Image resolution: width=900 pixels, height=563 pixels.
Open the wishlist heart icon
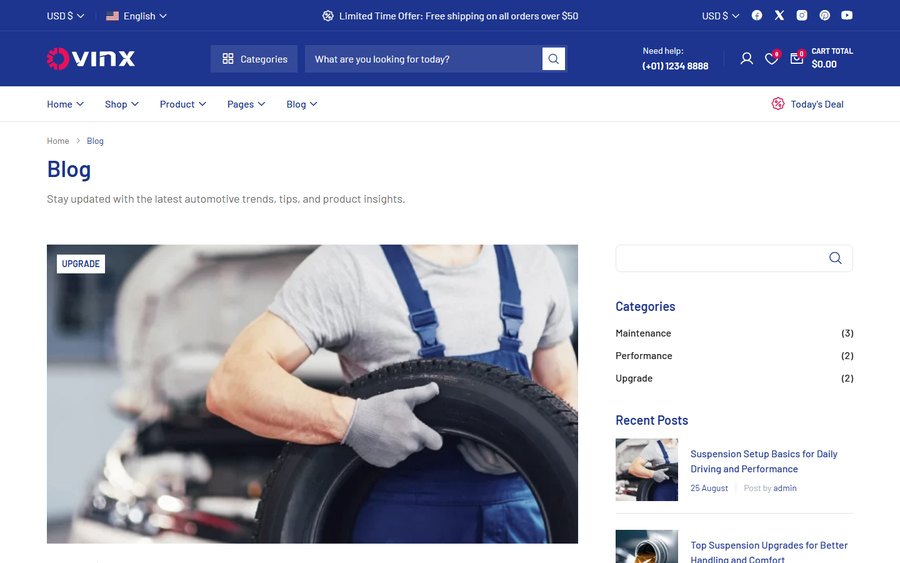point(771,59)
